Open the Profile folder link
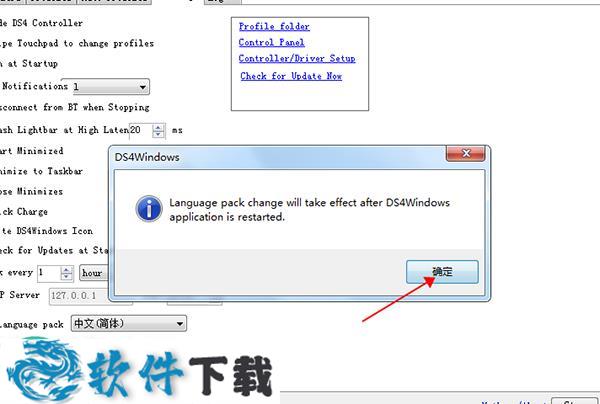The height and width of the screenshot is (404, 600). tap(274, 26)
